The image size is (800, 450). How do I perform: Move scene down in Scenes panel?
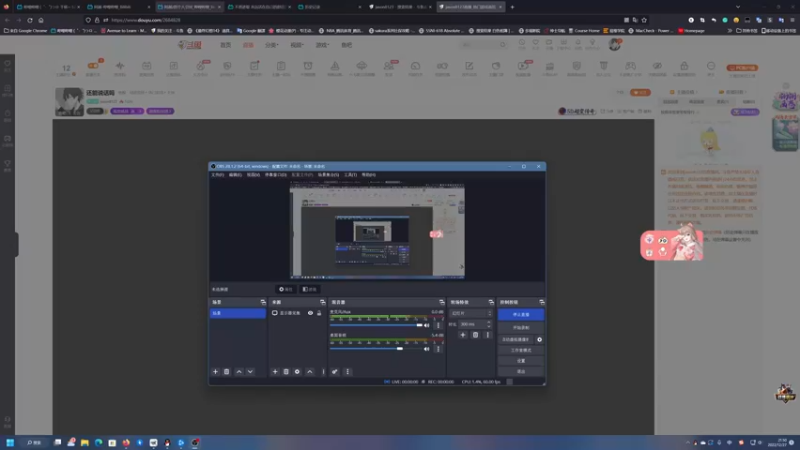coord(250,371)
